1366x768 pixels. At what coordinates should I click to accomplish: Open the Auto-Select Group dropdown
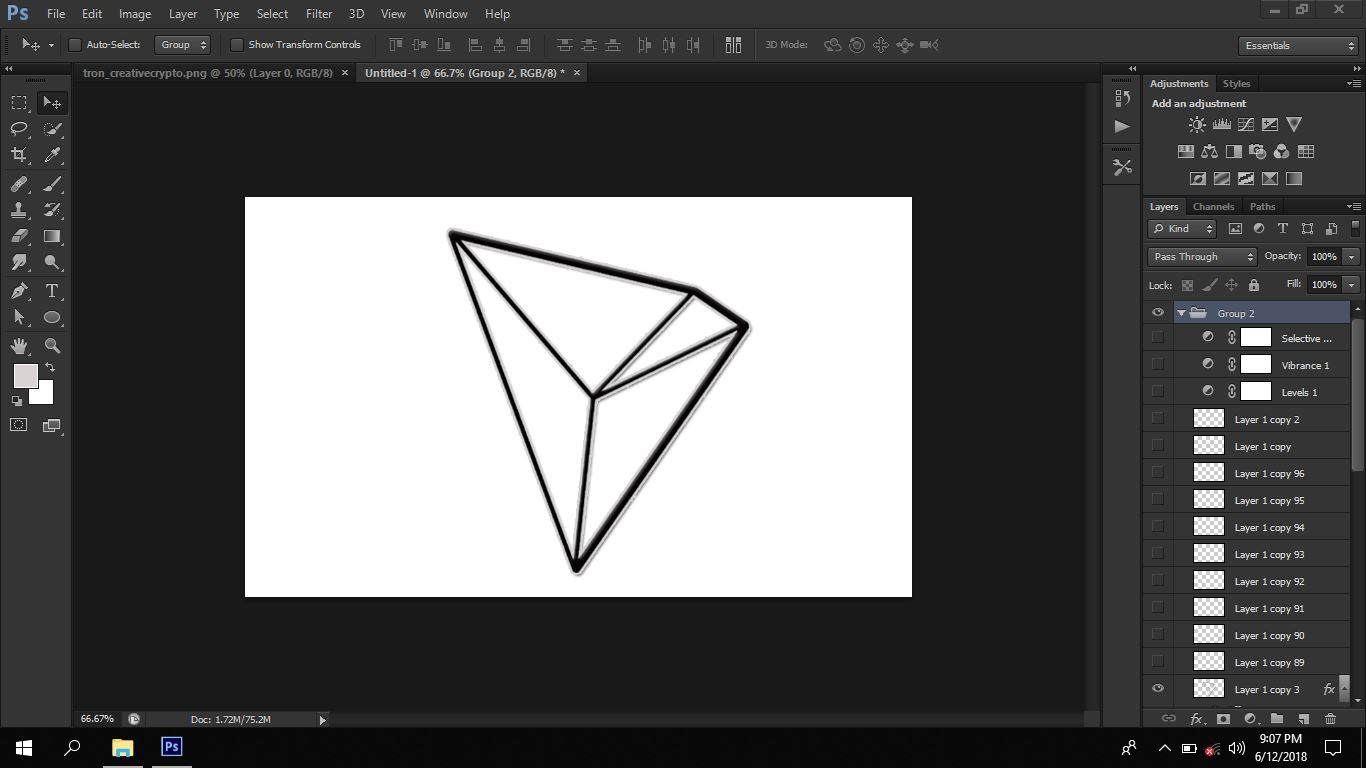tap(183, 45)
